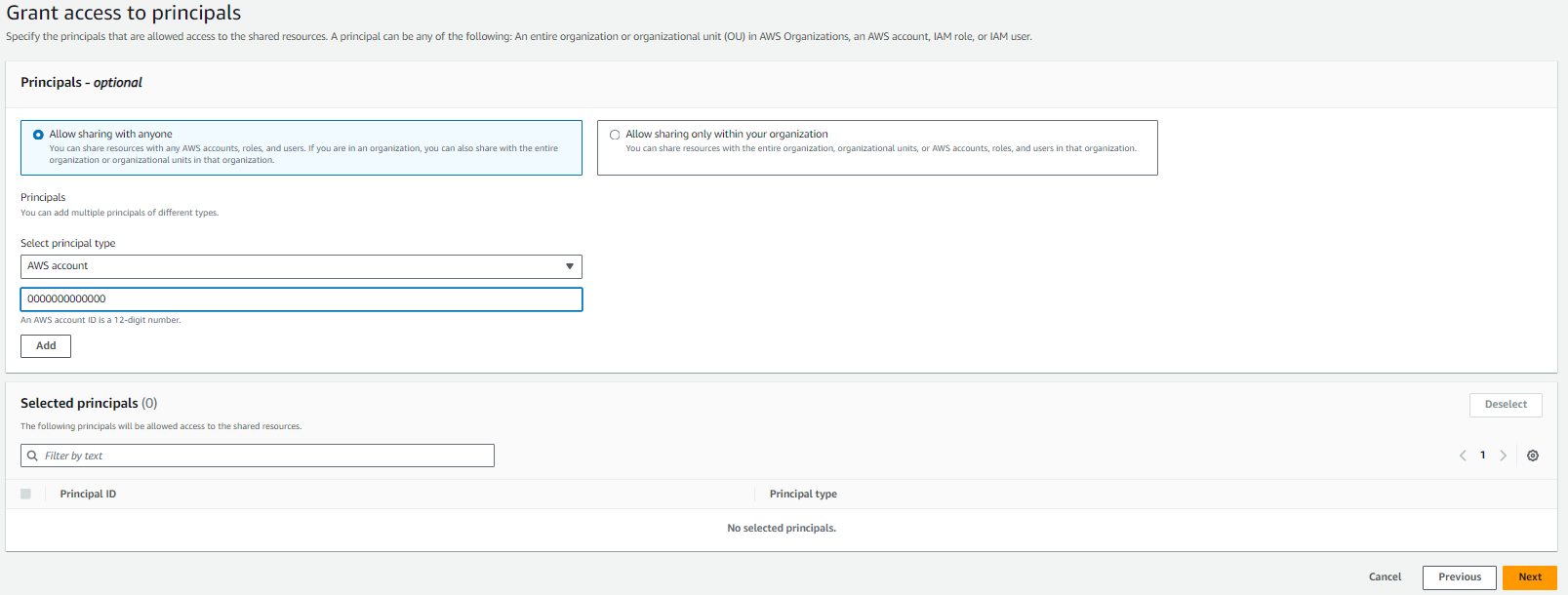The height and width of the screenshot is (595, 1568).
Task: Choose sharing only within your organization
Action: click(615, 135)
